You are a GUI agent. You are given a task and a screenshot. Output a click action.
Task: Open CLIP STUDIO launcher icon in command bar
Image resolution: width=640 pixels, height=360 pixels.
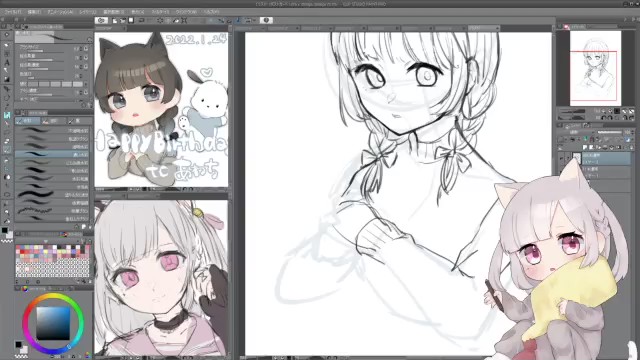point(101,20)
